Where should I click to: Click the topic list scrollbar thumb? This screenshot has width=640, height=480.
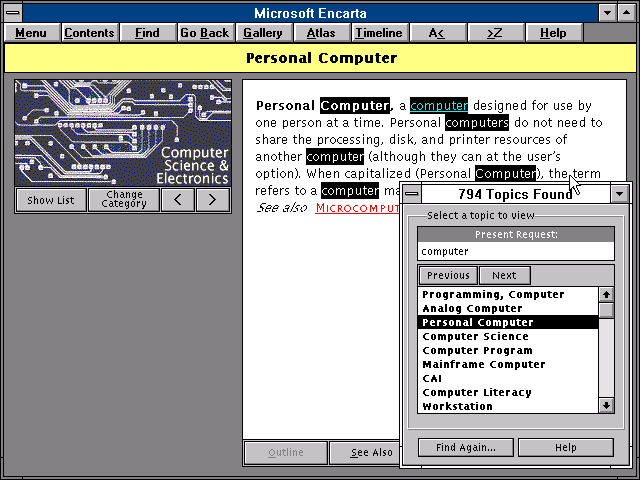pyautogui.click(x=606, y=310)
